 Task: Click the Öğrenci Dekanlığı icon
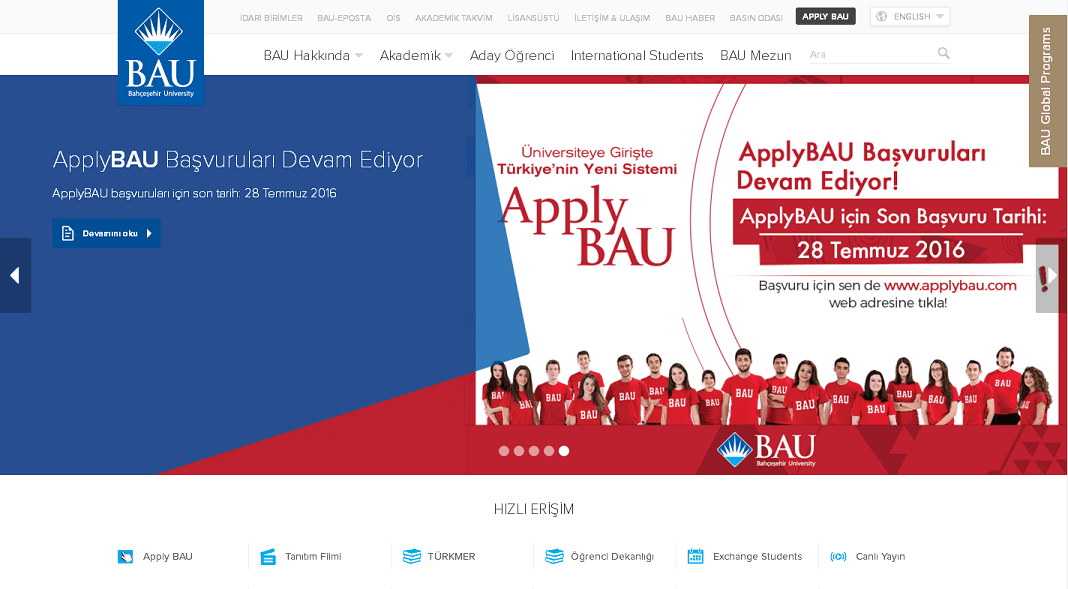coord(554,556)
